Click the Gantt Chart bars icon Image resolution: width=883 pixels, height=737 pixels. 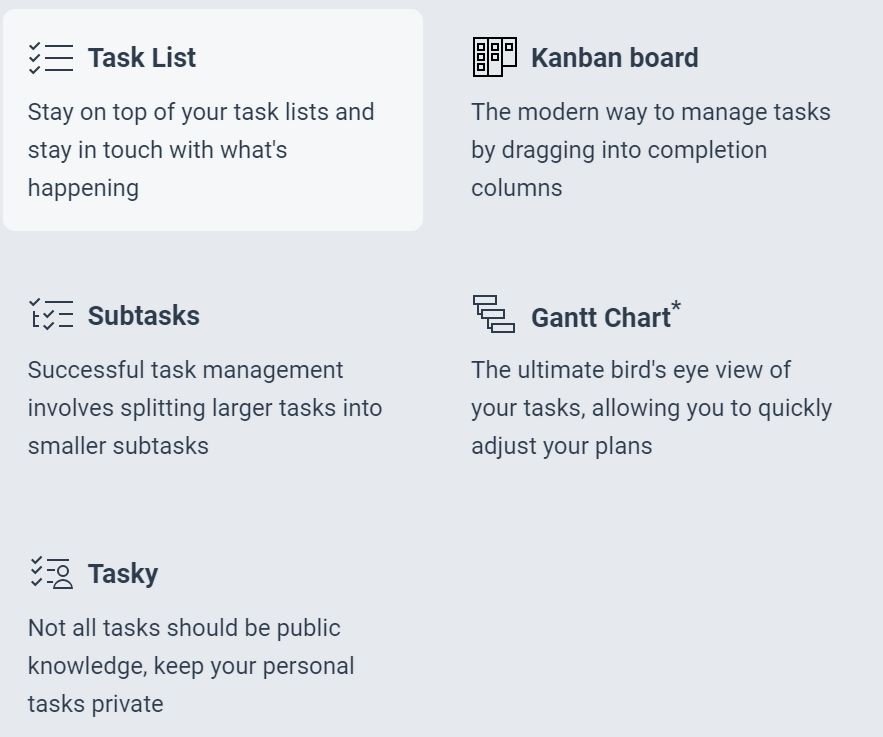(494, 314)
